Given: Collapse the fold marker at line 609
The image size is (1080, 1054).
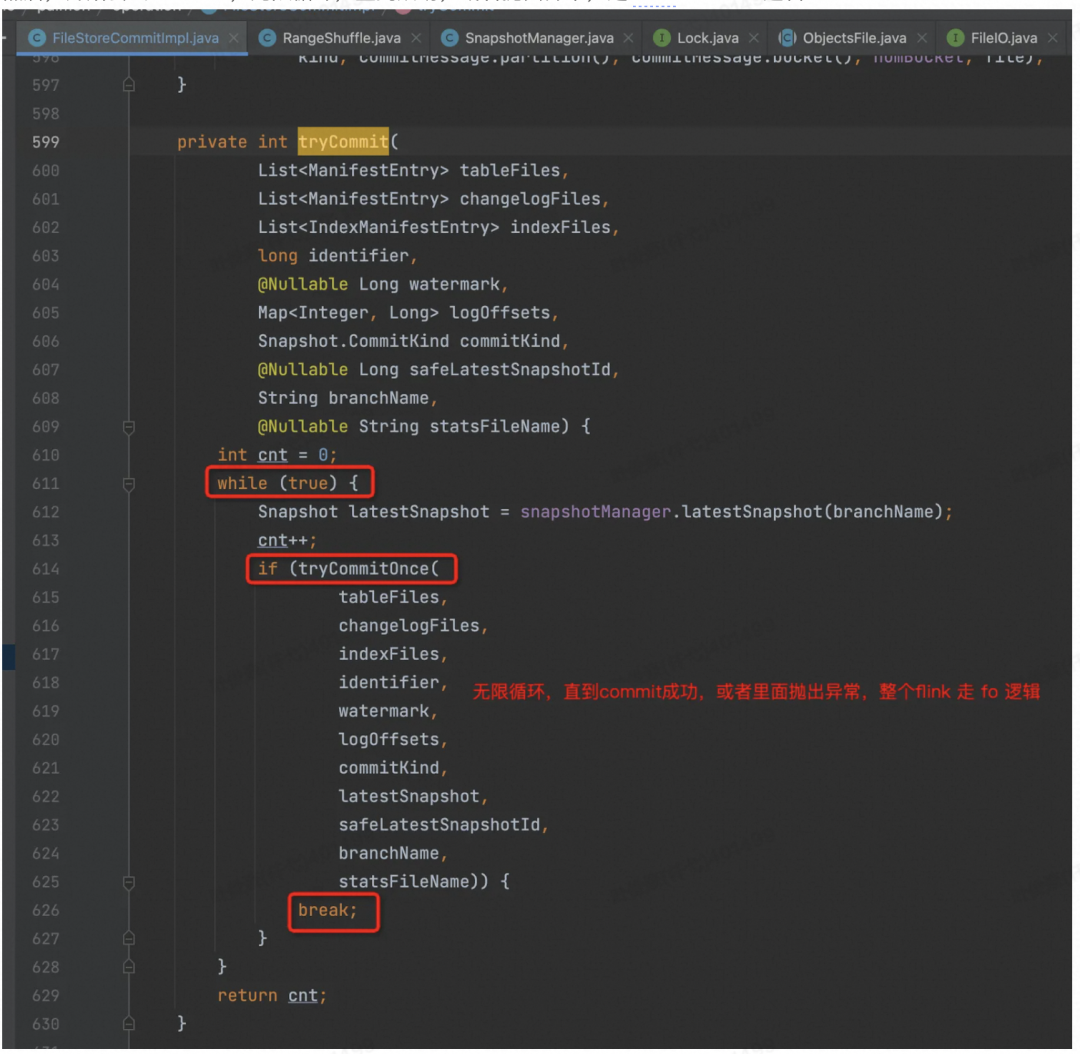Looking at the screenshot, I should tap(129, 427).
